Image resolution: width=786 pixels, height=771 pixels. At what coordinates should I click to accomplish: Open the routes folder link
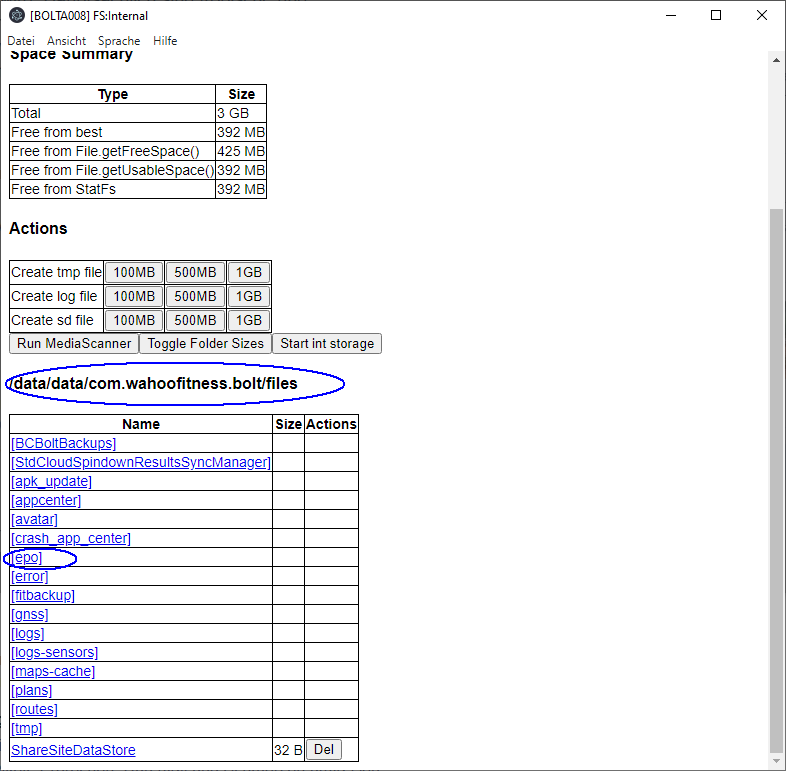tap(35, 709)
